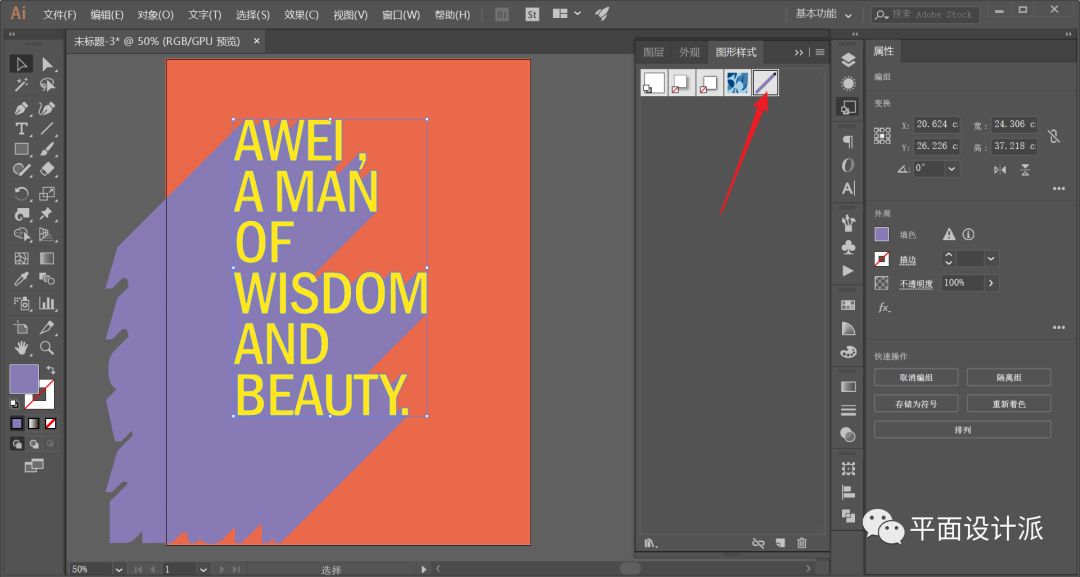This screenshot has height=577, width=1080.
Task: Click the flip horizontal icon in Transform
Action: pos(1000,170)
